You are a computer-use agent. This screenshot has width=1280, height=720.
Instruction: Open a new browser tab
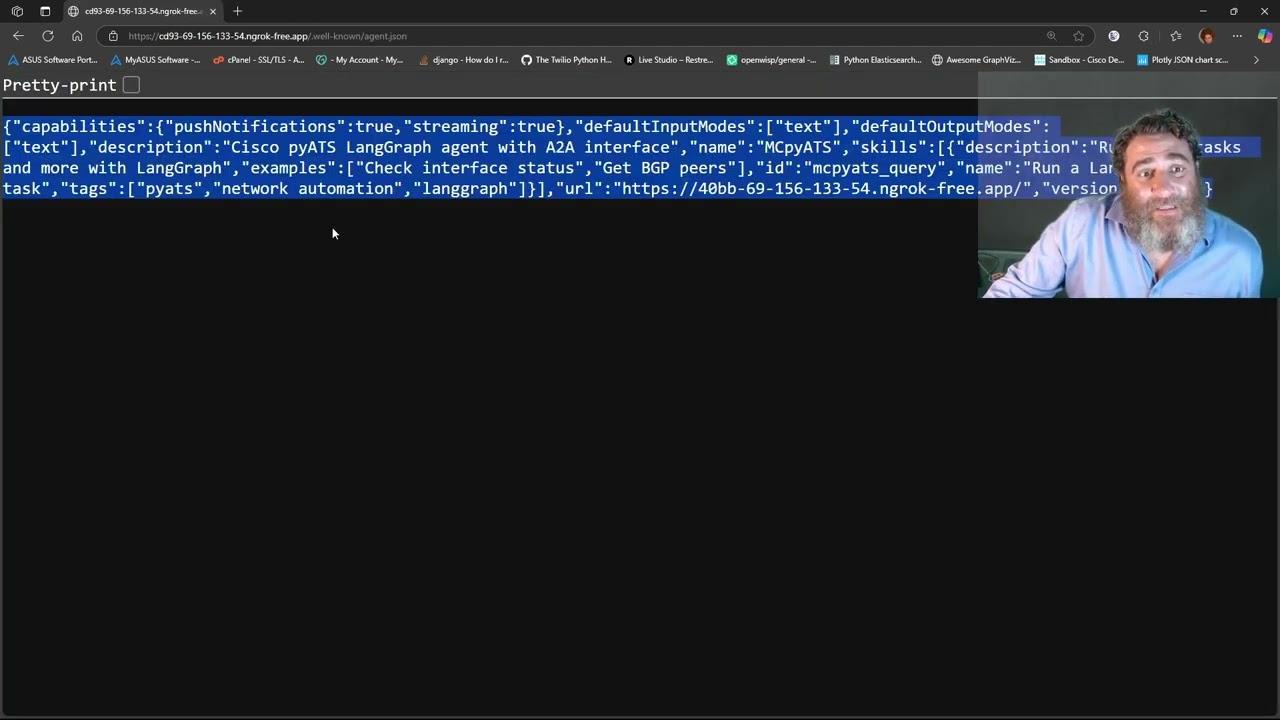[x=237, y=11]
